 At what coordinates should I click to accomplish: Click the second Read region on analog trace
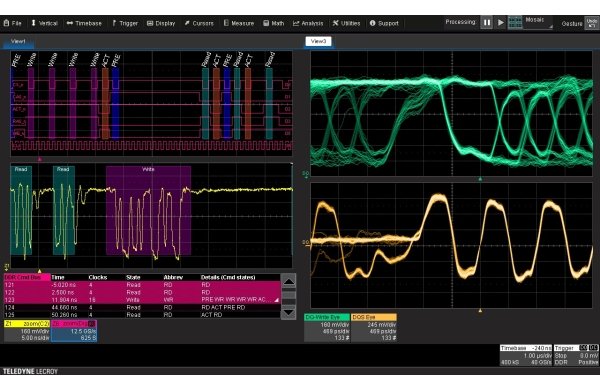click(64, 211)
